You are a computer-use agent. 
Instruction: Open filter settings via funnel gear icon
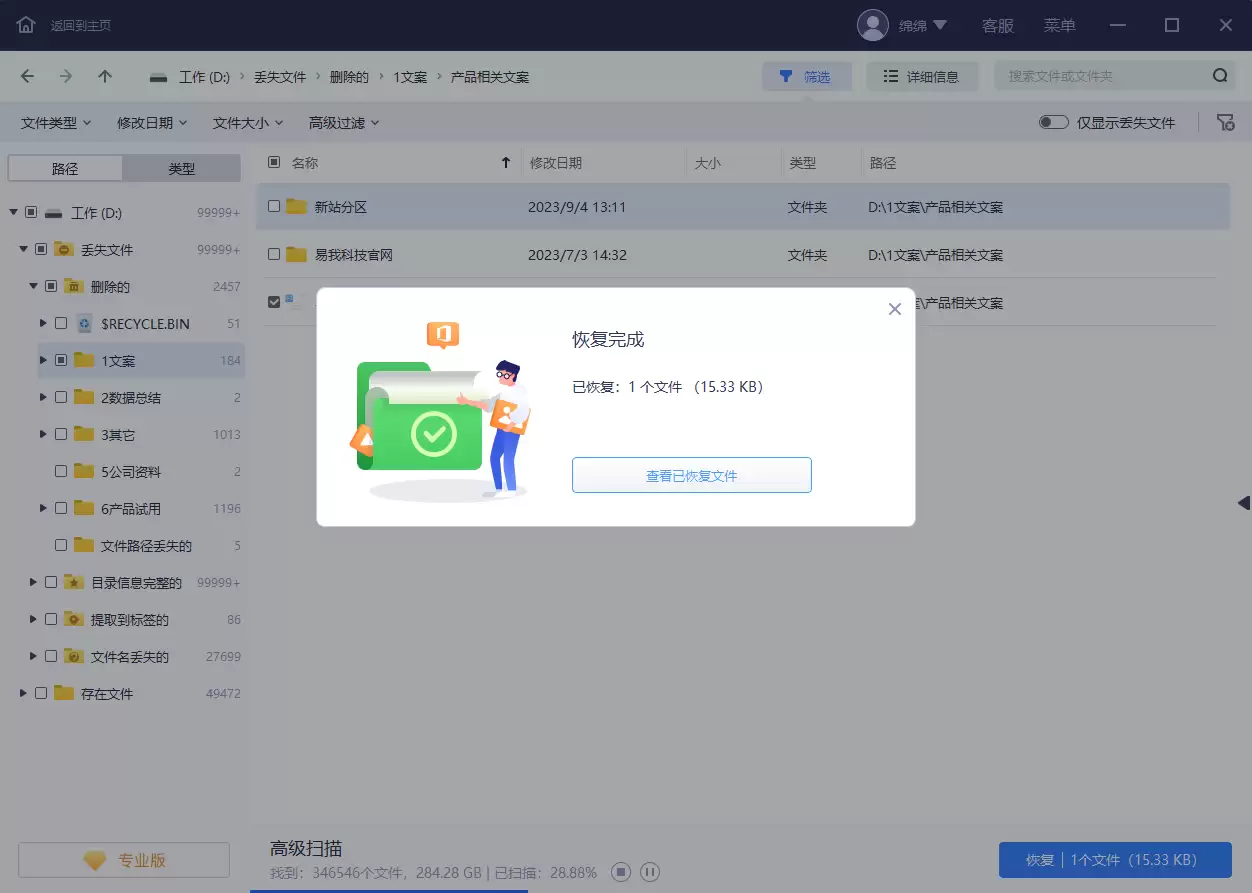pyautogui.click(x=1225, y=122)
